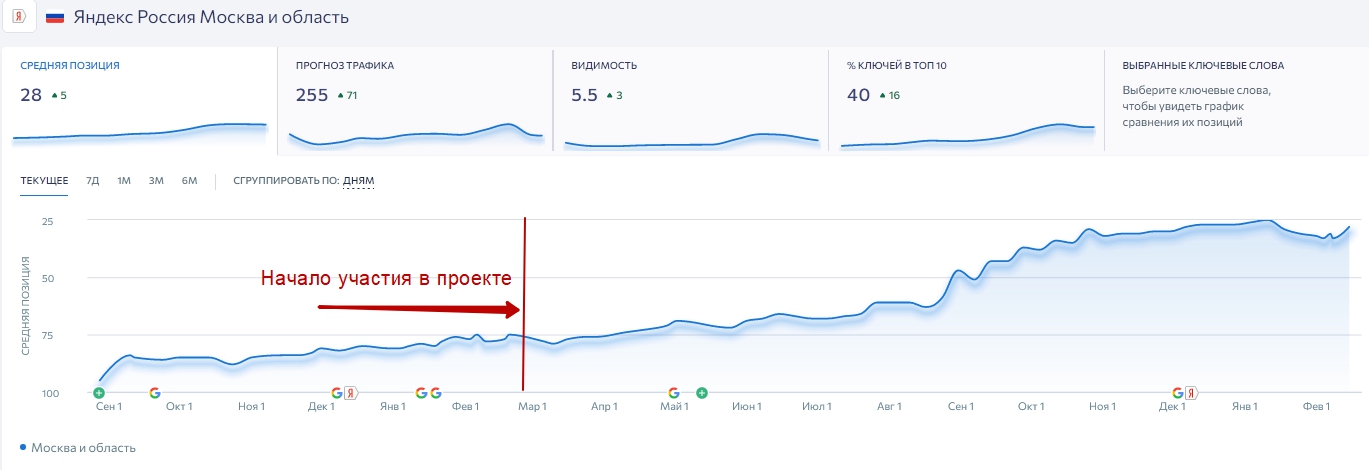Click the y-axis value 25
Viewport: 1369px width, 470px height.
click(x=48, y=220)
